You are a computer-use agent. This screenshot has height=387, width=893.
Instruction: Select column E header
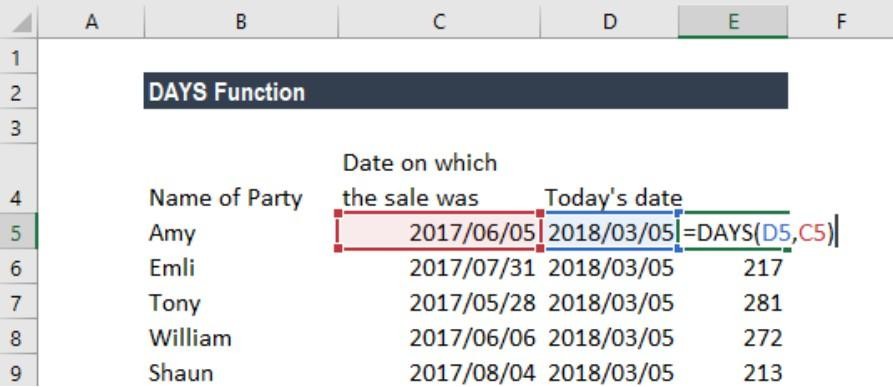(x=733, y=22)
